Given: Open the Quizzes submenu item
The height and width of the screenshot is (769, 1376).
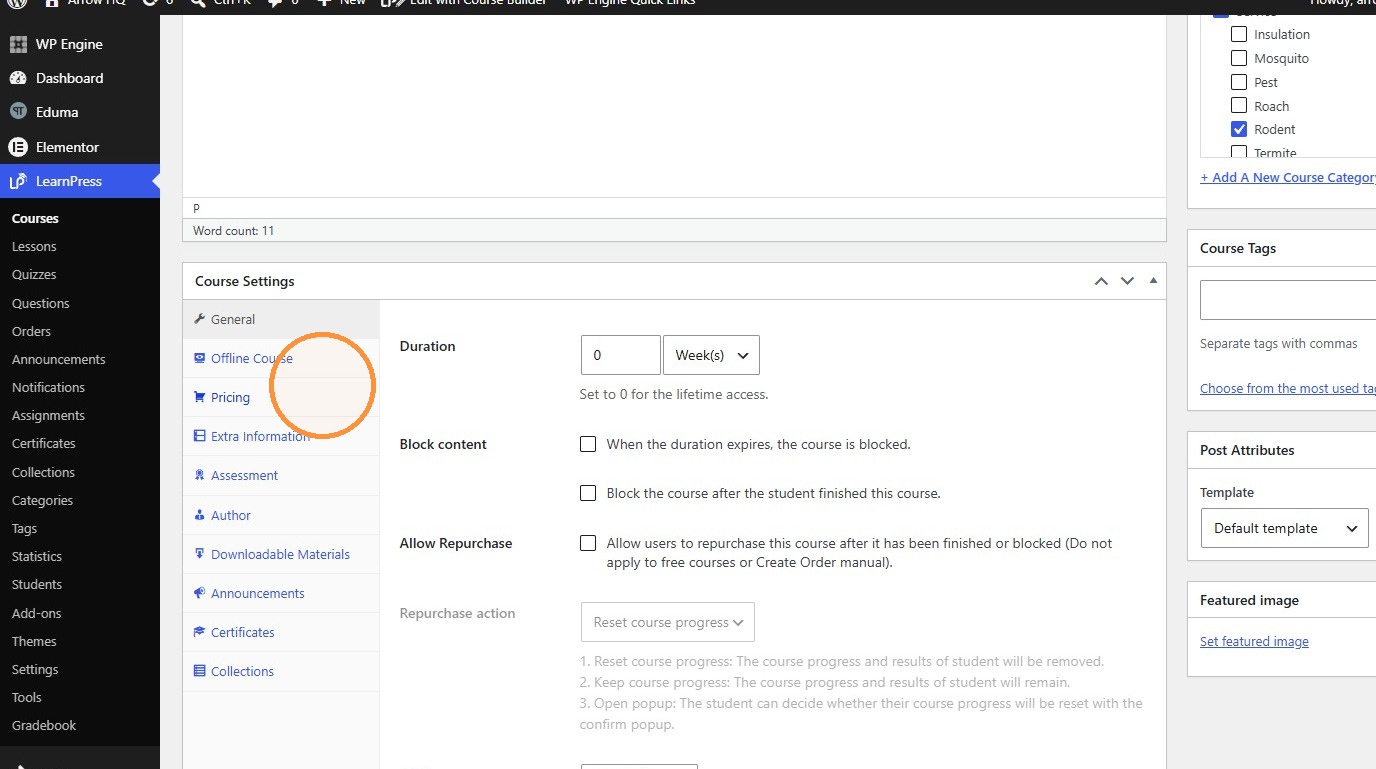Looking at the screenshot, I should (34, 274).
